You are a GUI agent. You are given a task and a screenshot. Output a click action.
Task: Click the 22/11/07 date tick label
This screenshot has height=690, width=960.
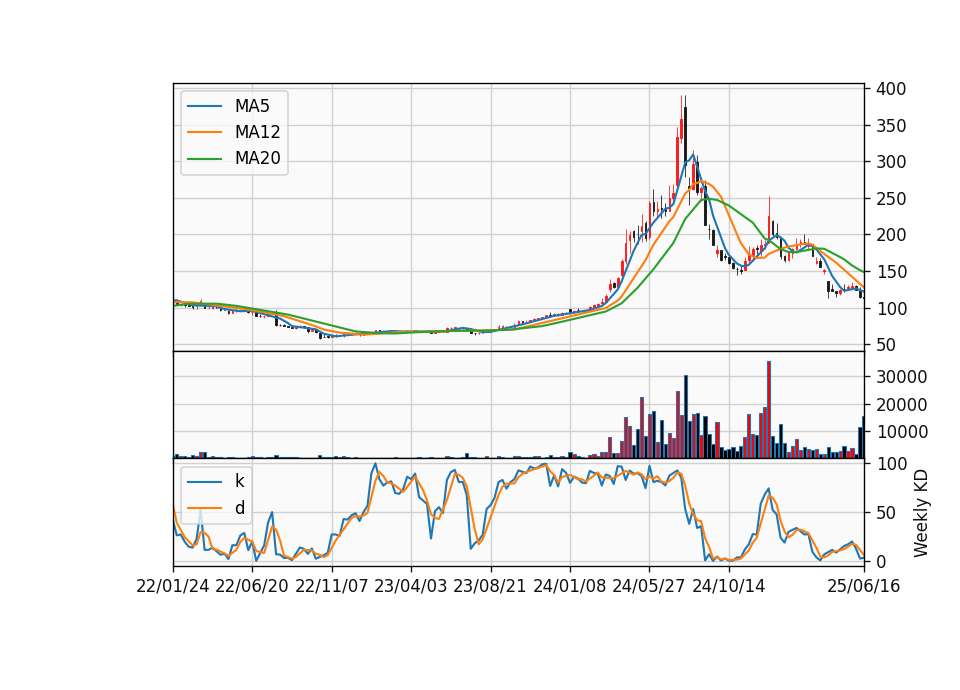click(x=332, y=587)
